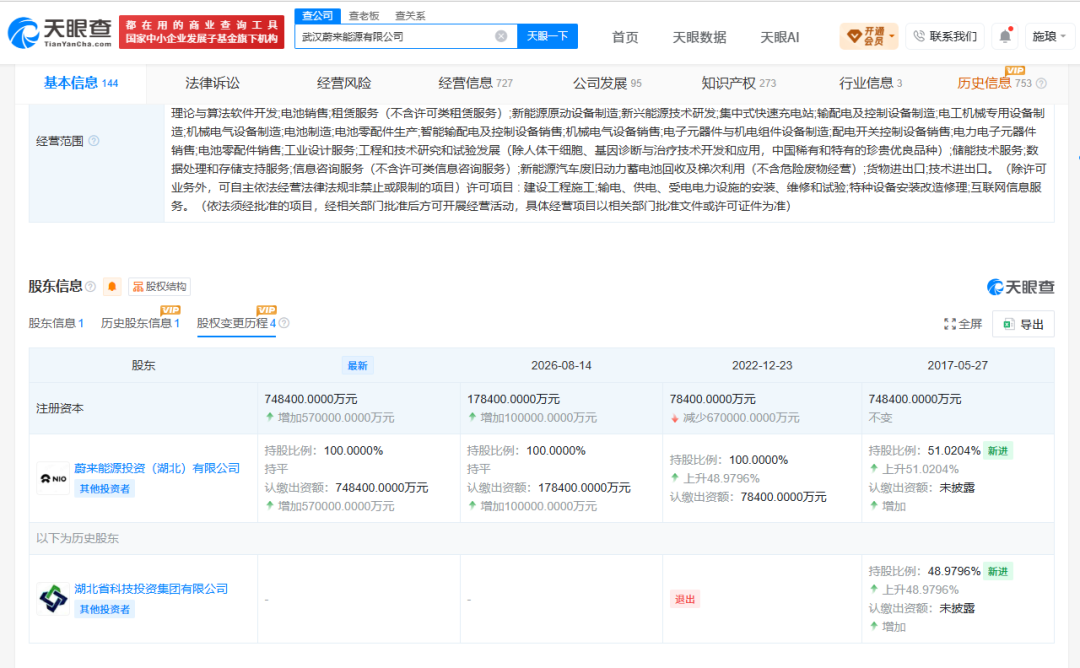Viewport: 1080px width, 668px height.
Task: Select the 查公司 search tab
Action: coord(318,15)
